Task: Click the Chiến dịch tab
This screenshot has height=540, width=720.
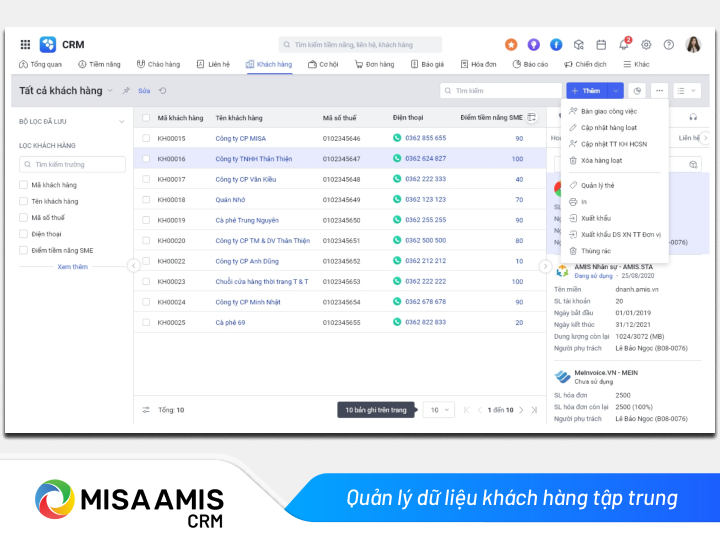Action: click(585, 64)
